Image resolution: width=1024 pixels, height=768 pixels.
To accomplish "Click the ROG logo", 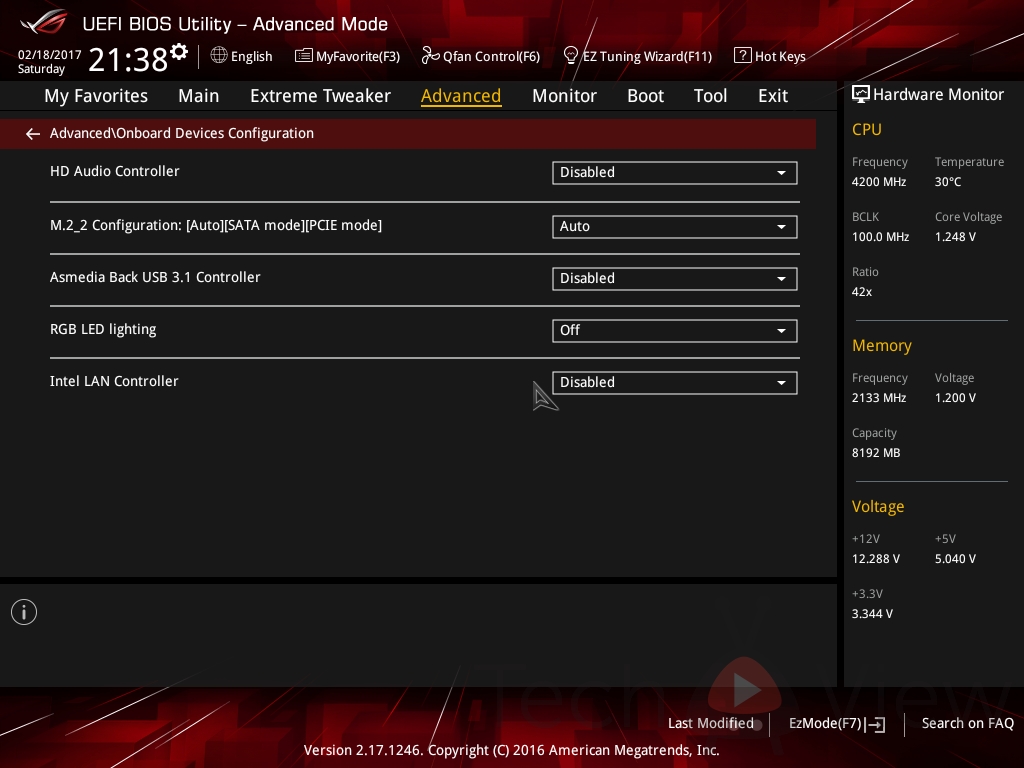I will coord(43,22).
